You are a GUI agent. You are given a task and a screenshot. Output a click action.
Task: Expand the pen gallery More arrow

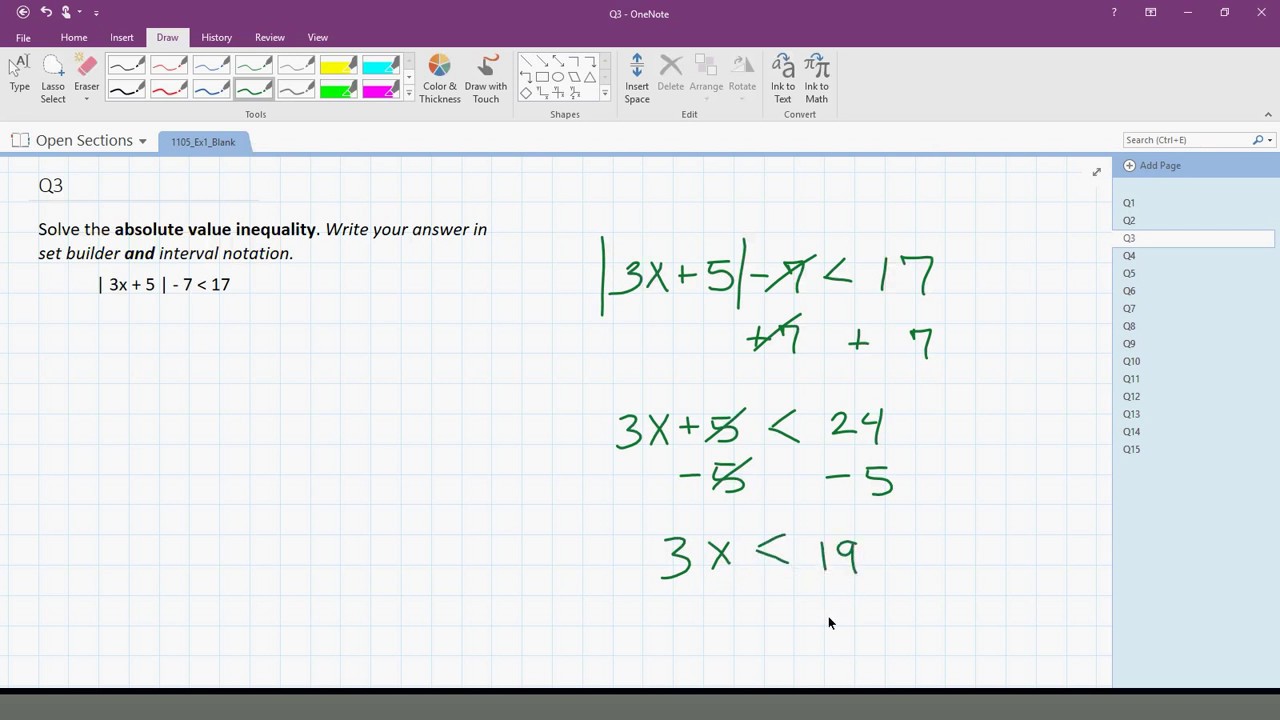409,94
